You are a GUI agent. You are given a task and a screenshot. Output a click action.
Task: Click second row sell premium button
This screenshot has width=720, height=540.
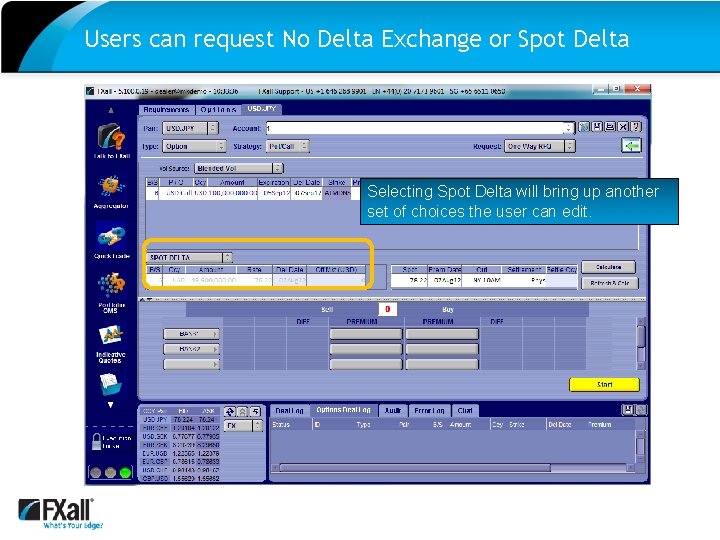(366, 349)
